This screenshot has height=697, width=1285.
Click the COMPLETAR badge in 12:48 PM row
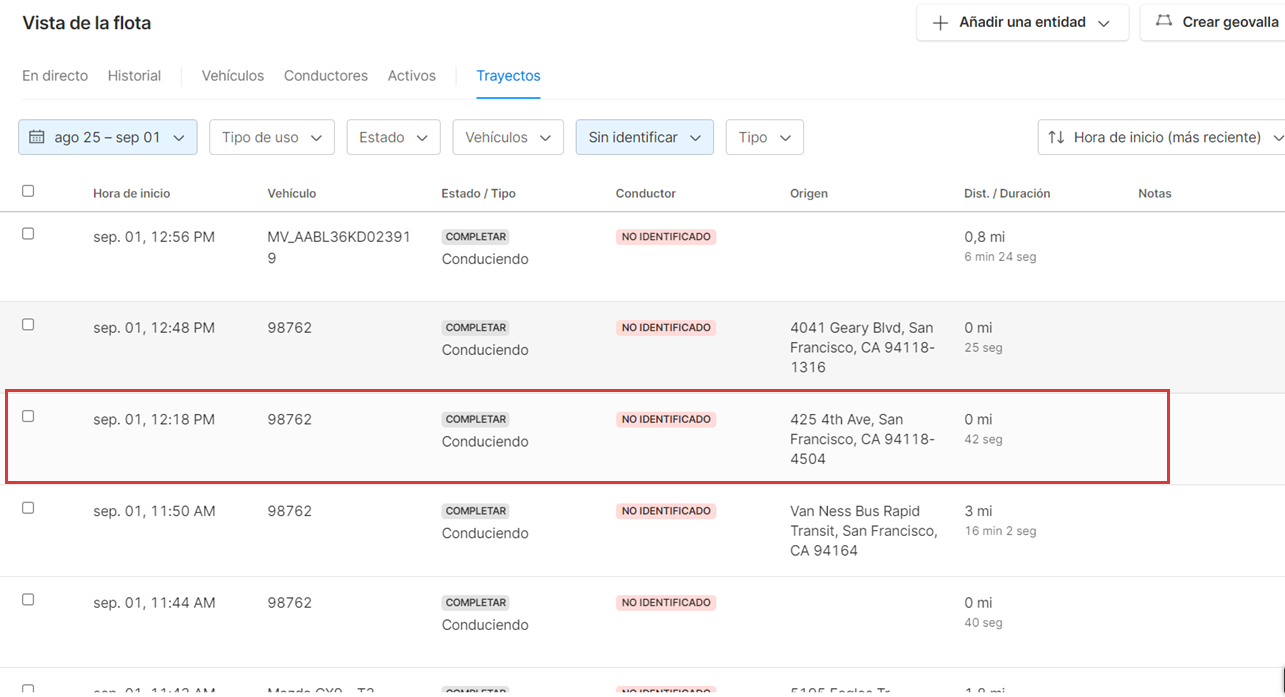coord(476,328)
